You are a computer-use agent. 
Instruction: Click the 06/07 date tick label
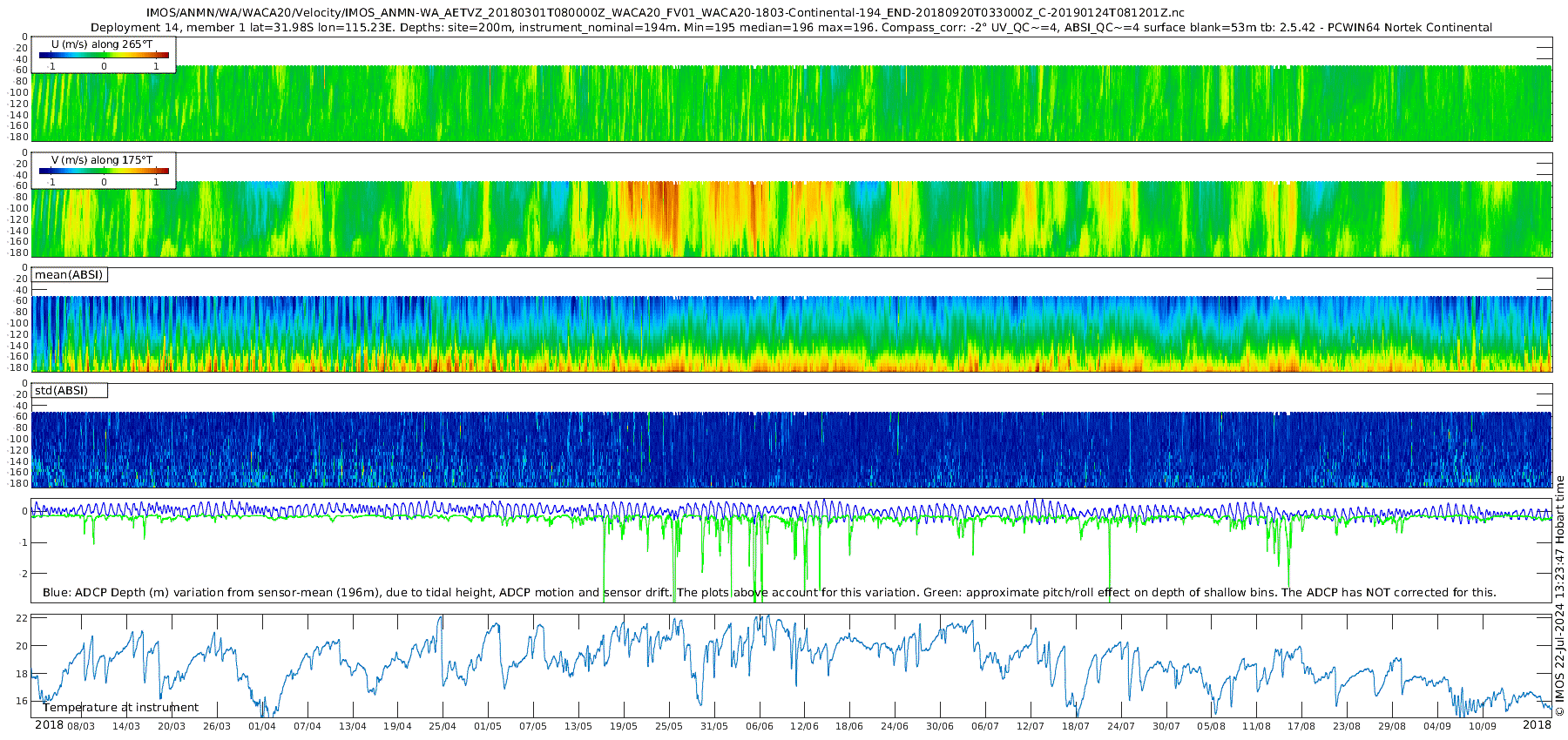coord(985,726)
